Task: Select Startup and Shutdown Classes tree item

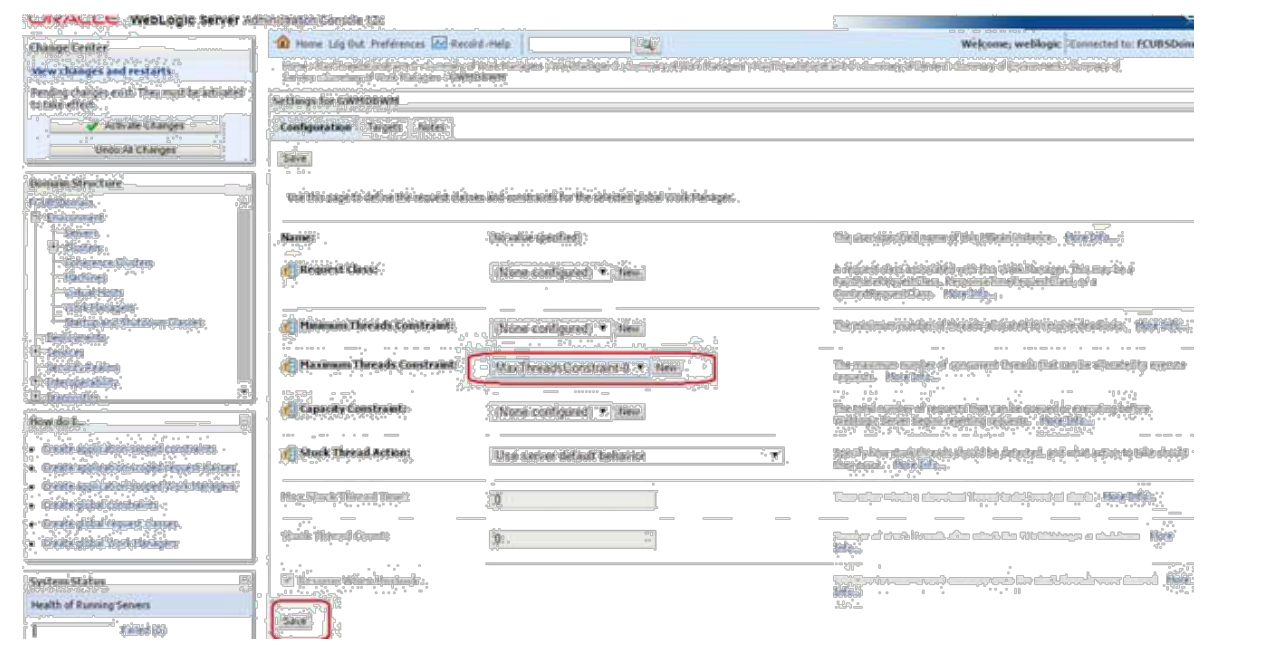Action: click(136, 324)
